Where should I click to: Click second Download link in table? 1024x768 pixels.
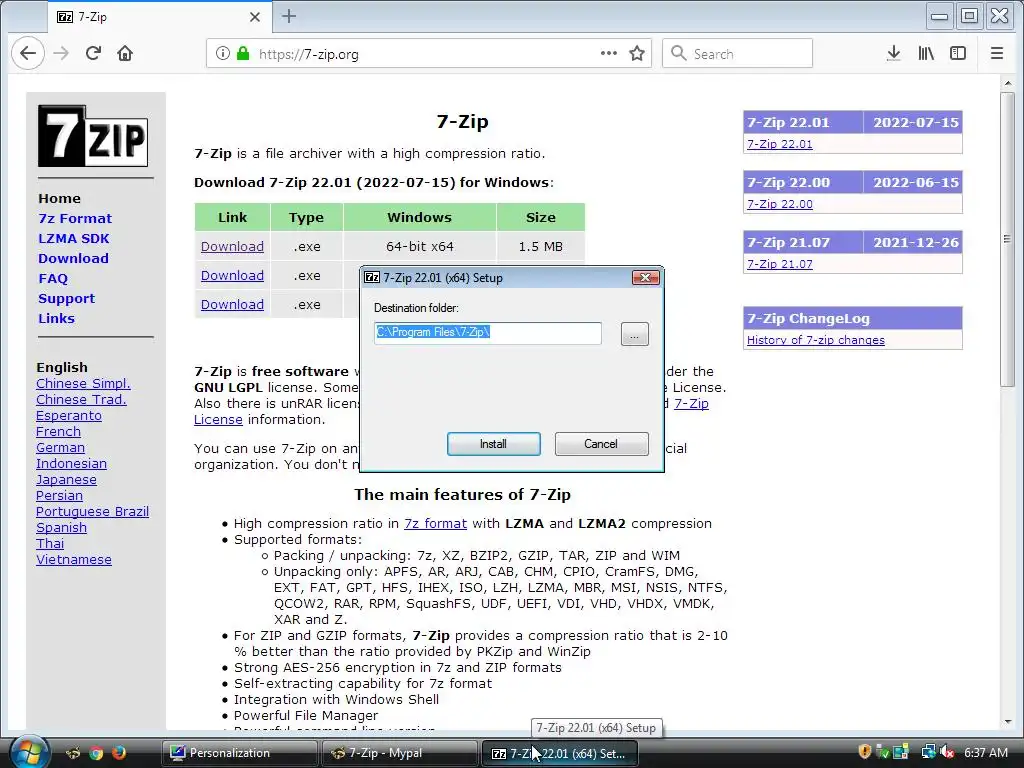[x=232, y=276]
